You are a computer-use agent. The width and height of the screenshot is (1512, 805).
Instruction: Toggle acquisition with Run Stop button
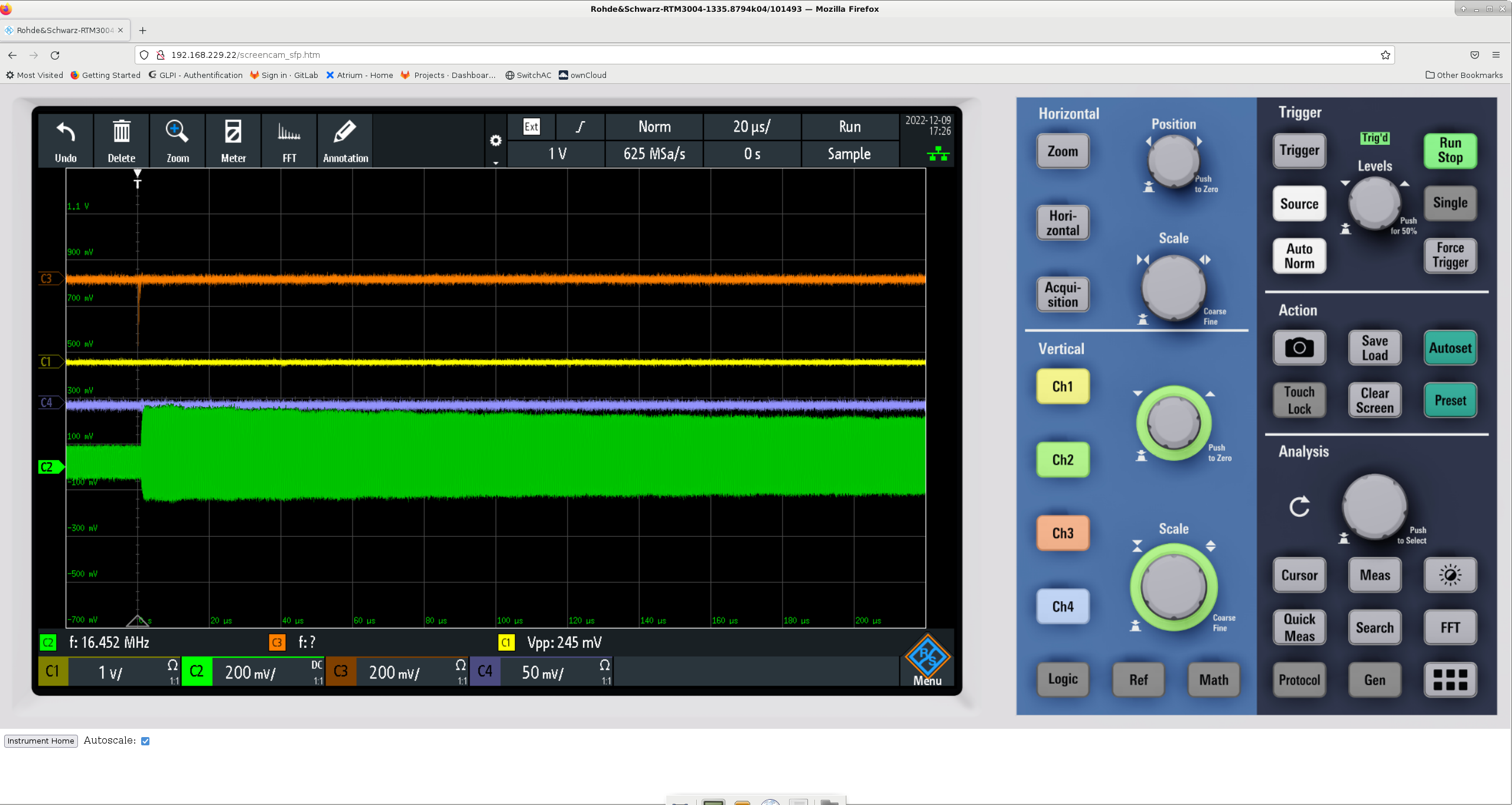point(1450,150)
